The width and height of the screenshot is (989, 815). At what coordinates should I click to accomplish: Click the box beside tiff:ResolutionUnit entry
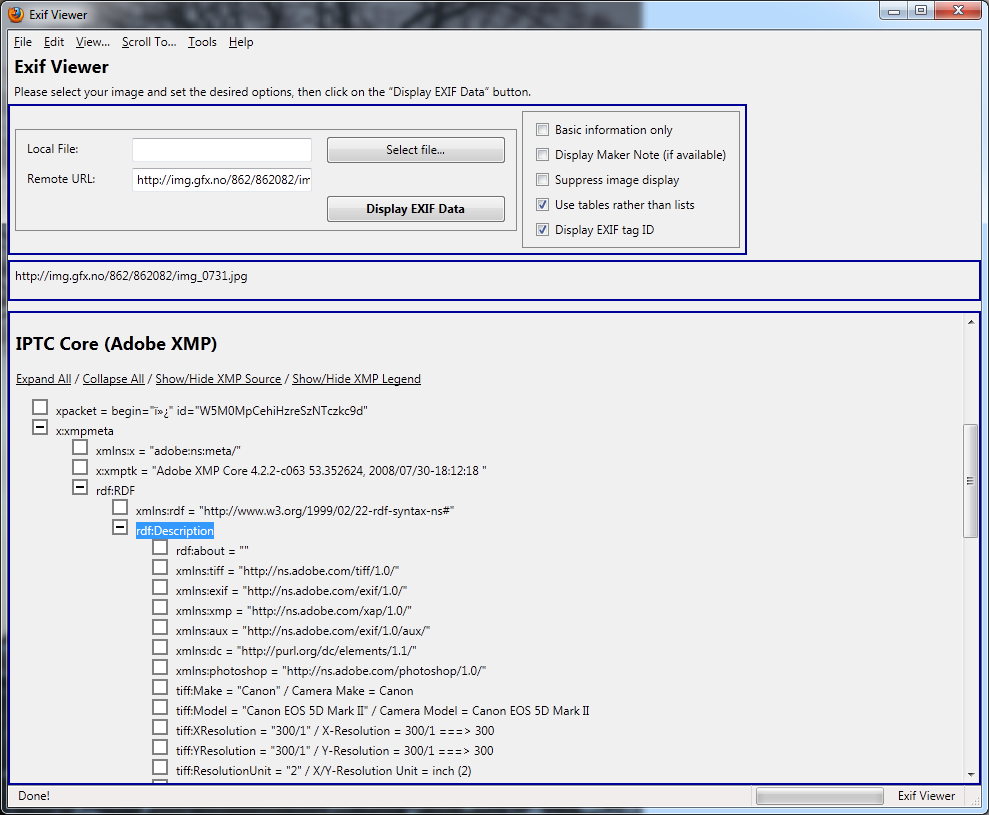(160, 768)
